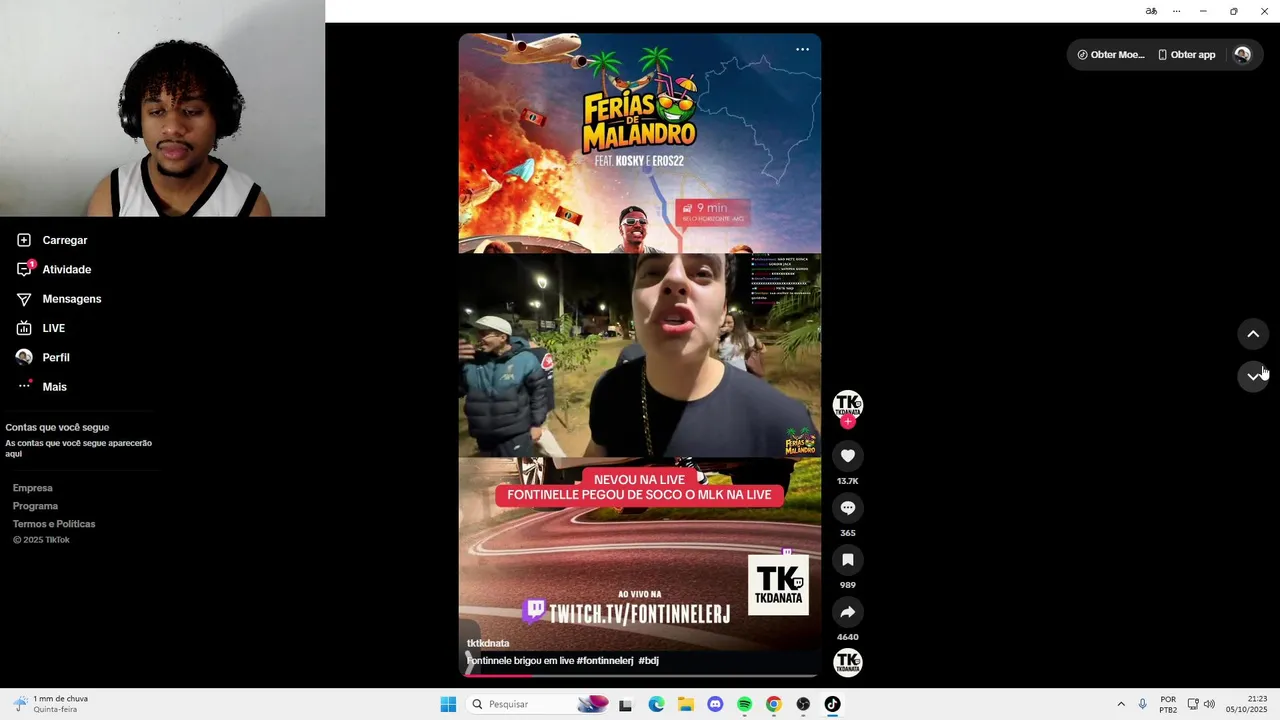The image size is (1280, 720).
Task: Go to the previous video arrow
Action: tap(1253, 334)
